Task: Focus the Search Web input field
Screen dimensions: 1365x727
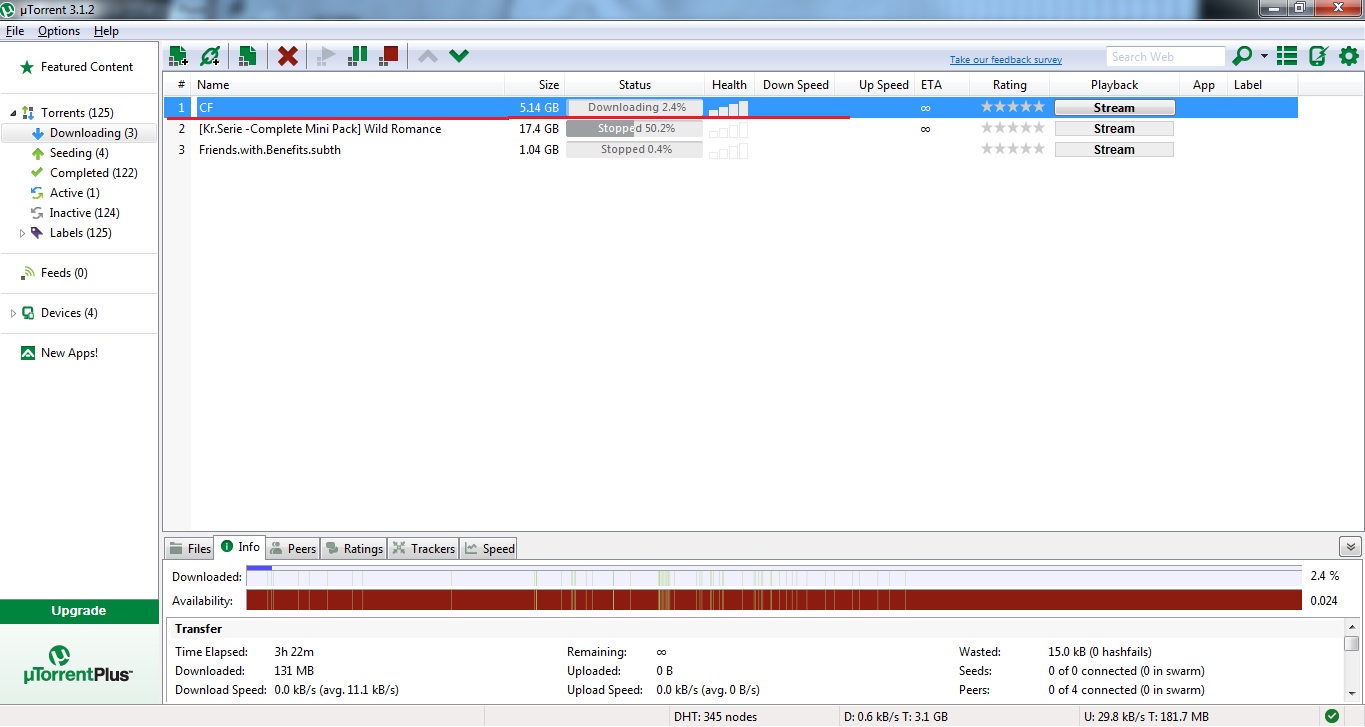Action: tap(1165, 57)
